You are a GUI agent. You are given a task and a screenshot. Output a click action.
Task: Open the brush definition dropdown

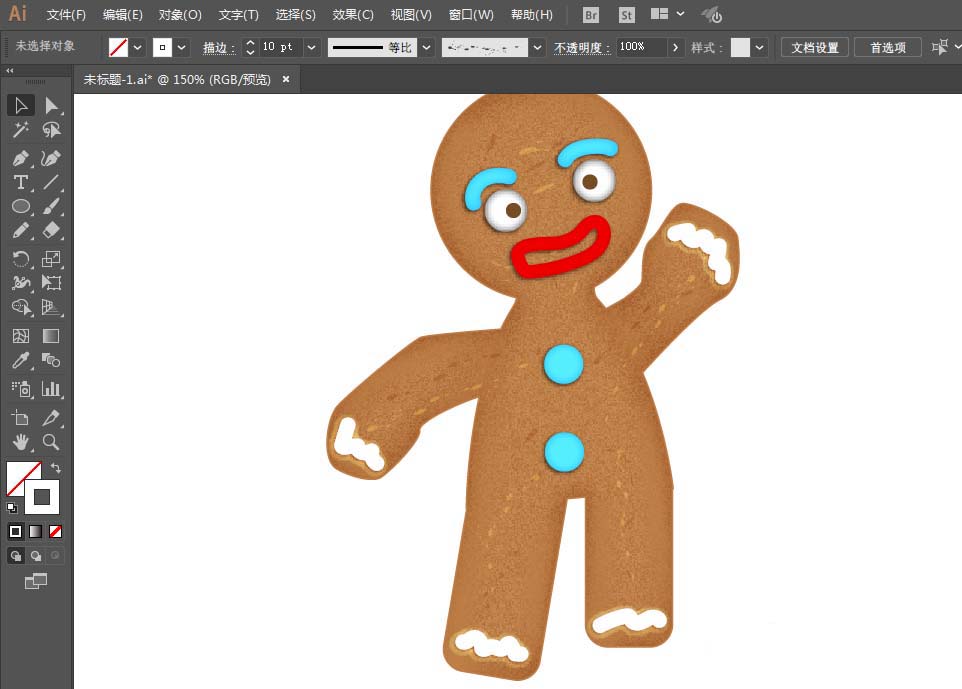[537, 47]
